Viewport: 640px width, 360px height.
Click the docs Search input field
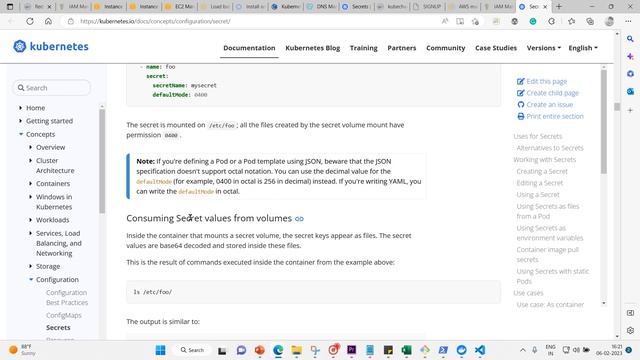(52, 88)
